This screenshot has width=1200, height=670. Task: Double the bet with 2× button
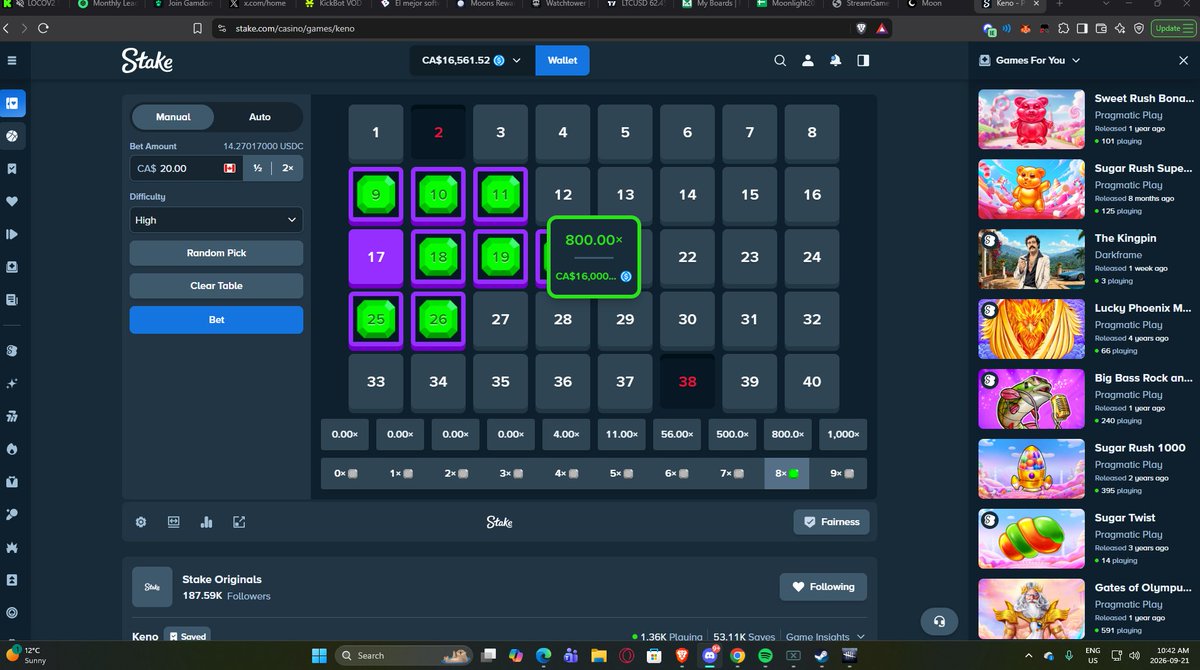pyautogui.click(x=288, y=168)
